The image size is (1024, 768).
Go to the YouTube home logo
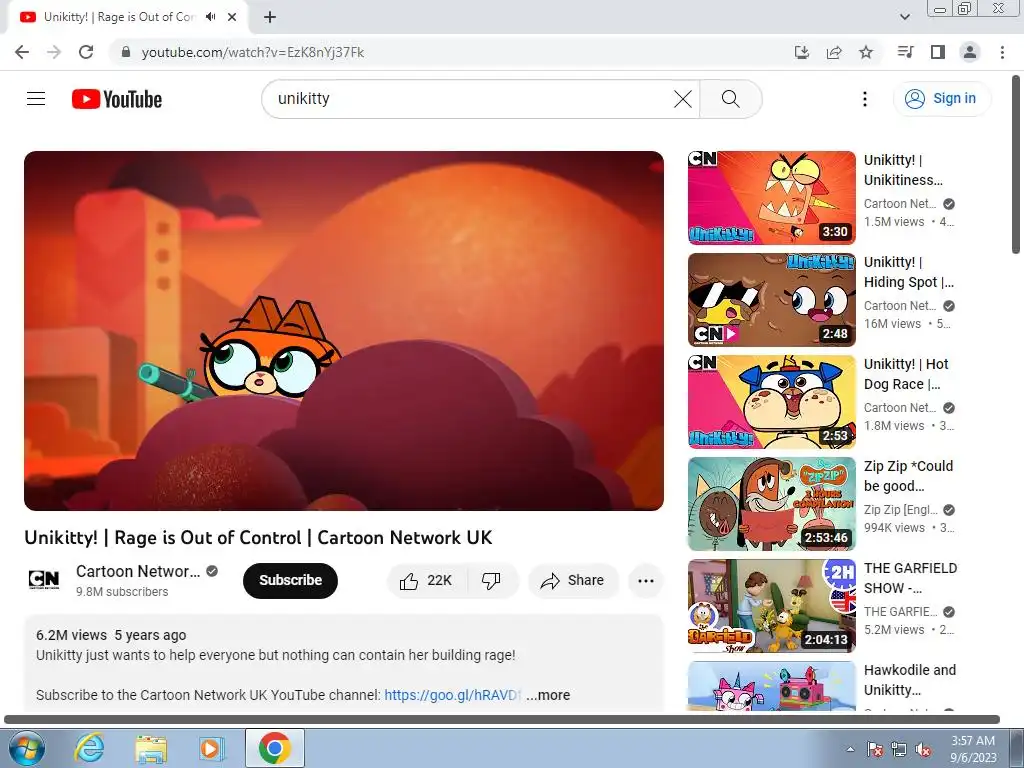pos(117,99)
